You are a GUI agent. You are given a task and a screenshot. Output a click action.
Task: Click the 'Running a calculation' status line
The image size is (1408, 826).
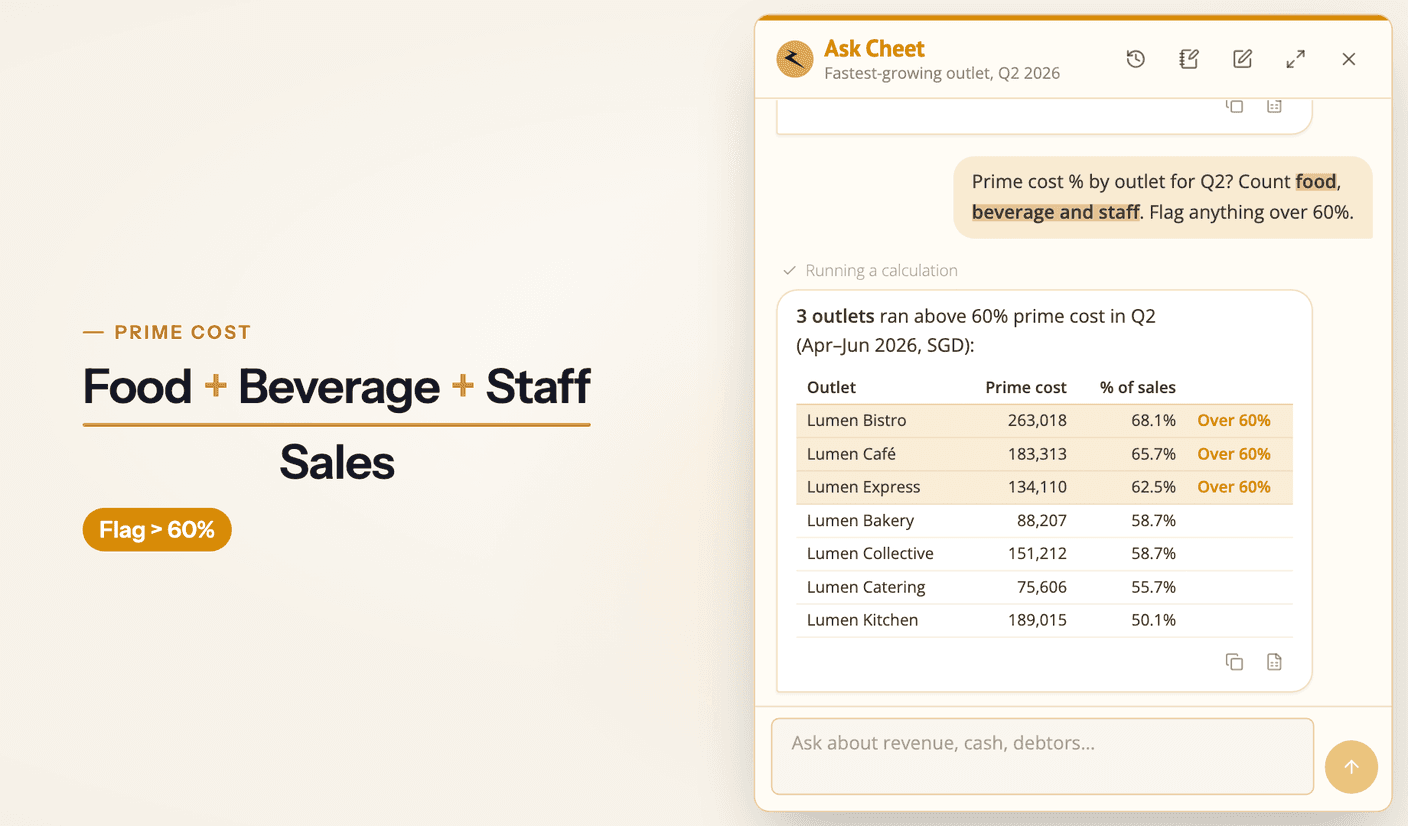pos(870,270)
